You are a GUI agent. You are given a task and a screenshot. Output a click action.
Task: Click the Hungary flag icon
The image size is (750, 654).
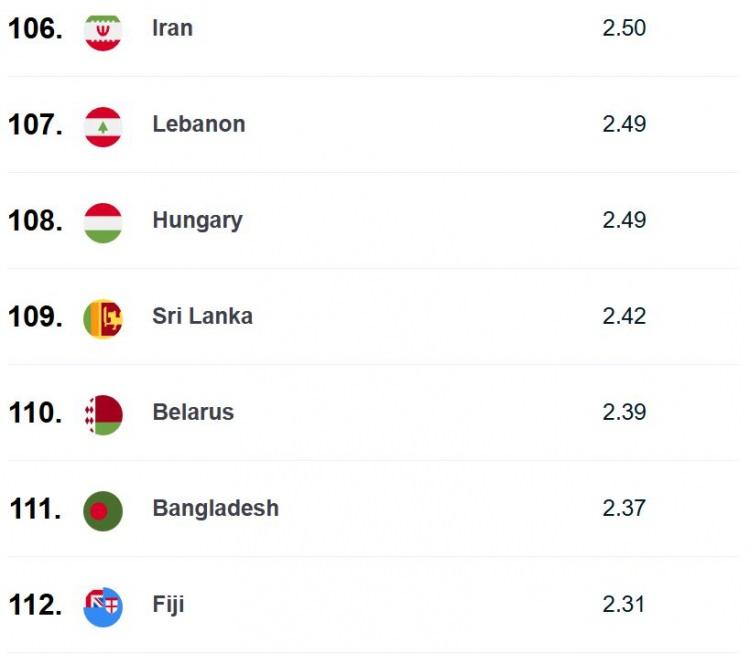point(103,223)
